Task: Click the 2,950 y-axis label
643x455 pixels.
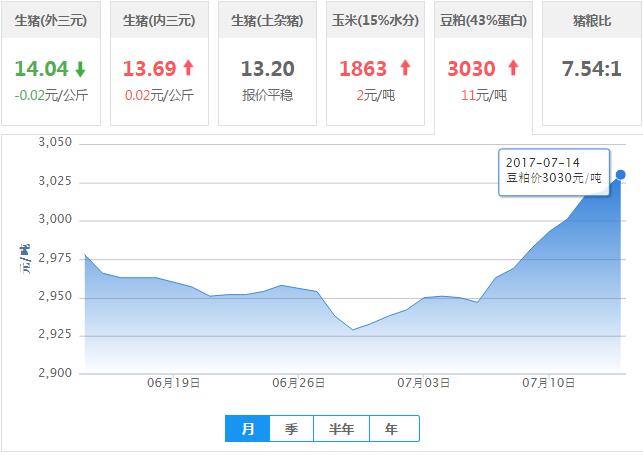Action: 55,296
